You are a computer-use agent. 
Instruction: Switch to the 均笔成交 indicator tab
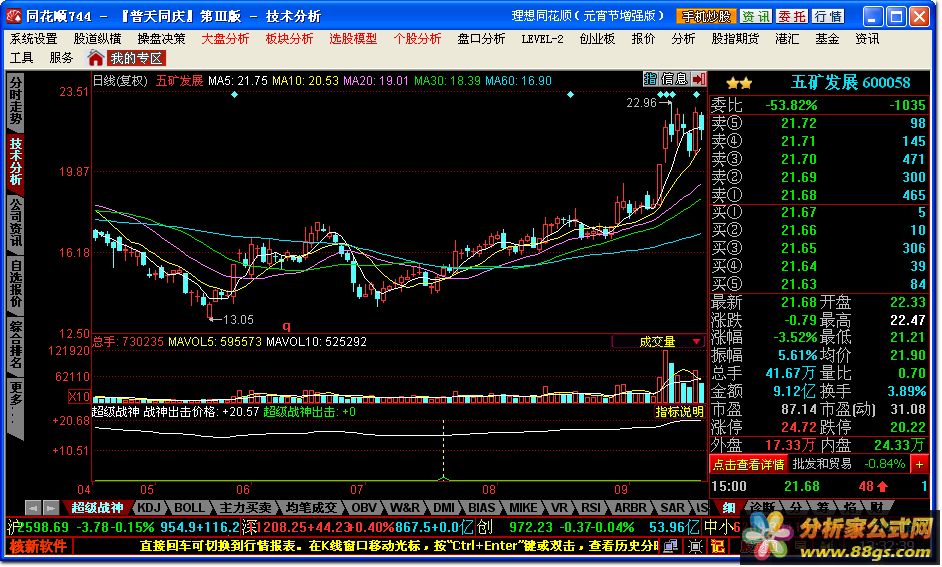(311, 508)
